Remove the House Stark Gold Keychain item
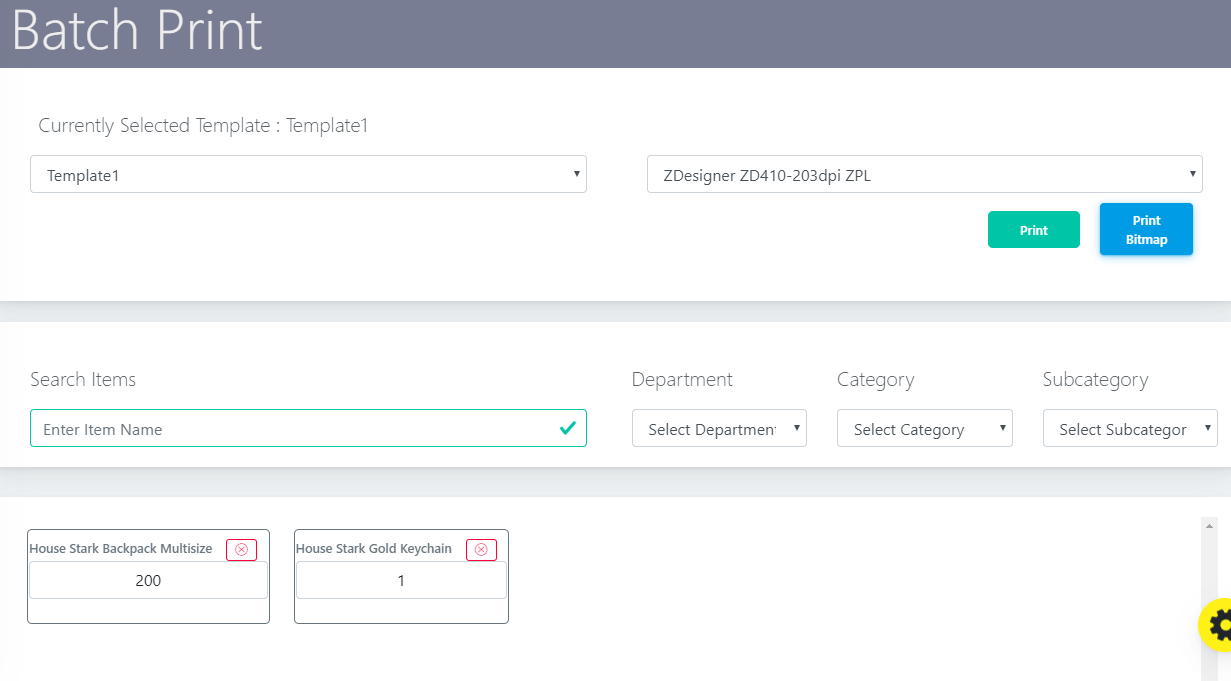Image resolution: width=1231 pixels, height=681 pixels. pos(481,549)
